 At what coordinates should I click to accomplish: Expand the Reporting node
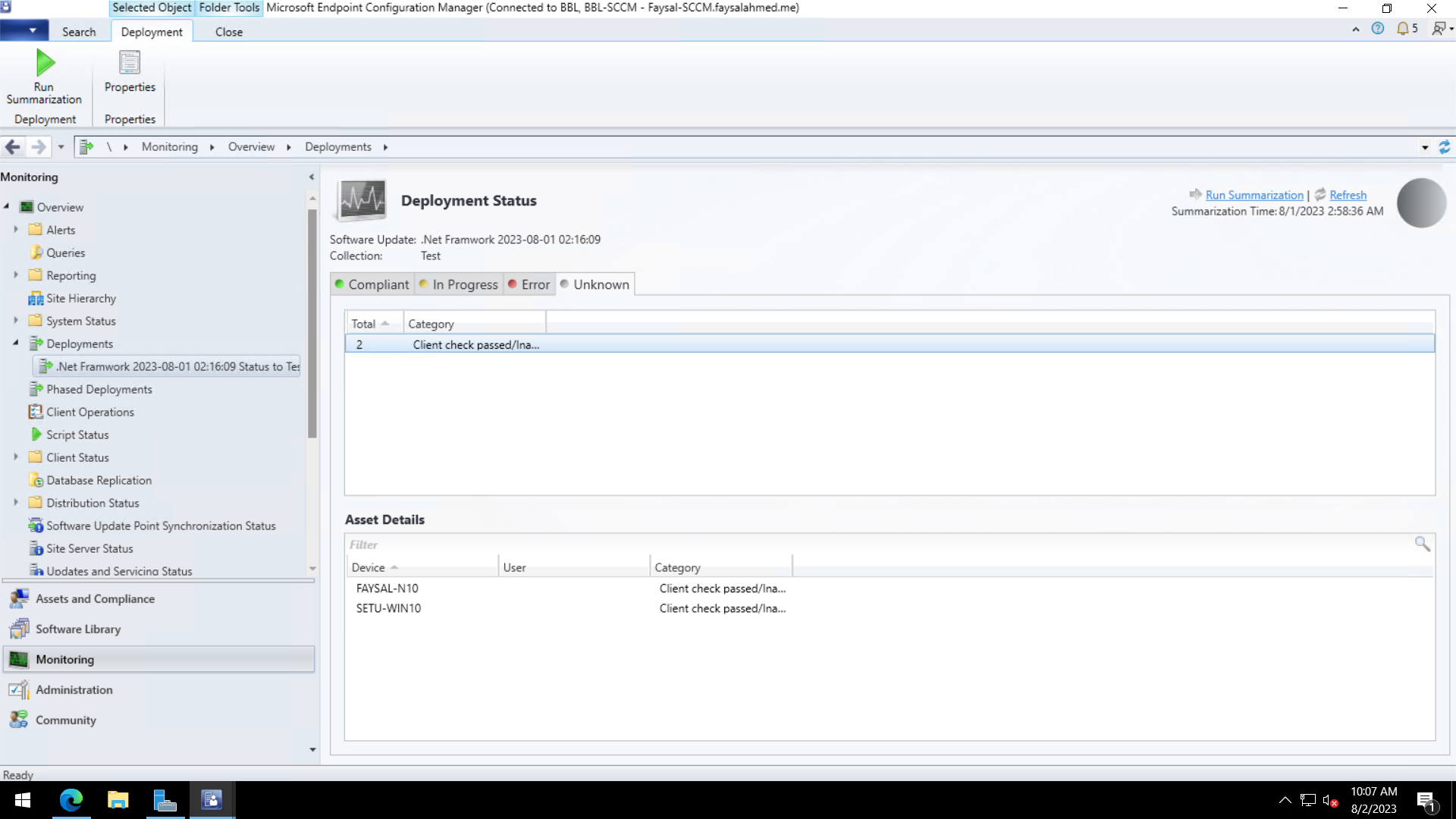[x=16, y=275]
